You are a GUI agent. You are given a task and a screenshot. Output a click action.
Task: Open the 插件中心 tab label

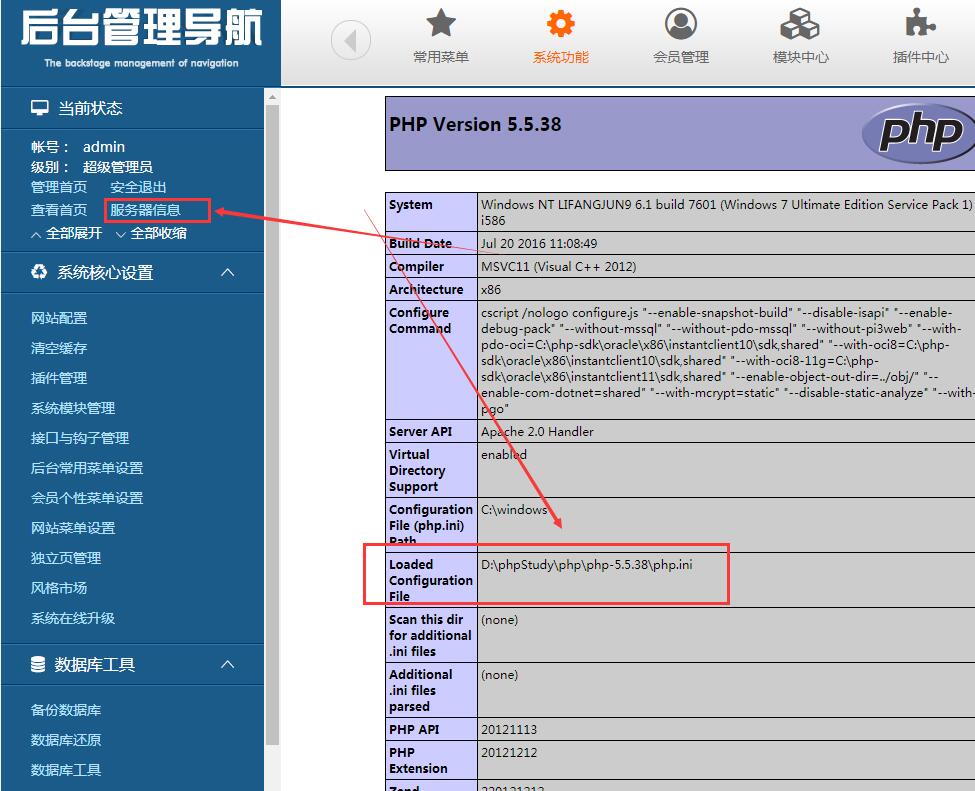(920, 57)
